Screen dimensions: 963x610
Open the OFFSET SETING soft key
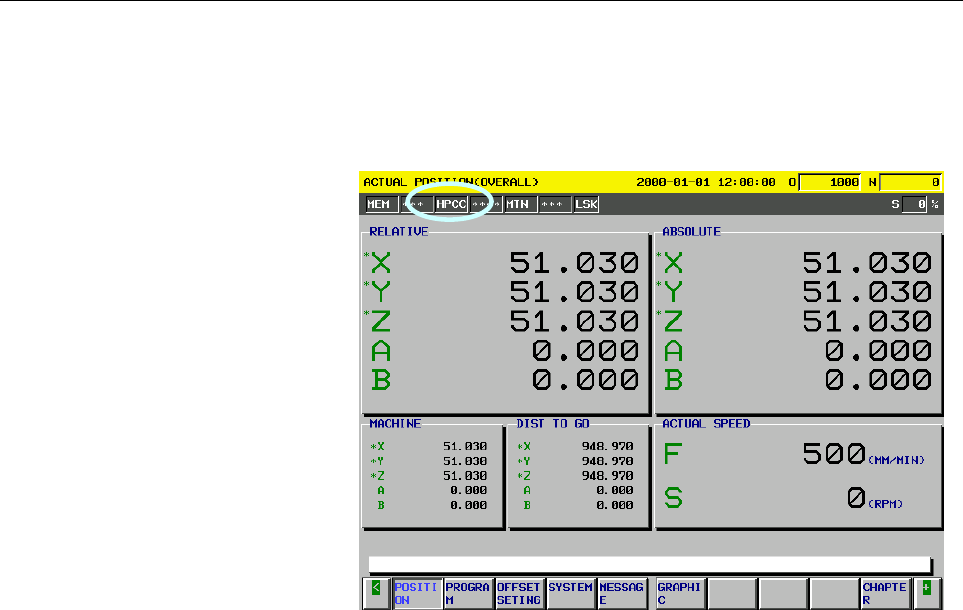(519, 593)
